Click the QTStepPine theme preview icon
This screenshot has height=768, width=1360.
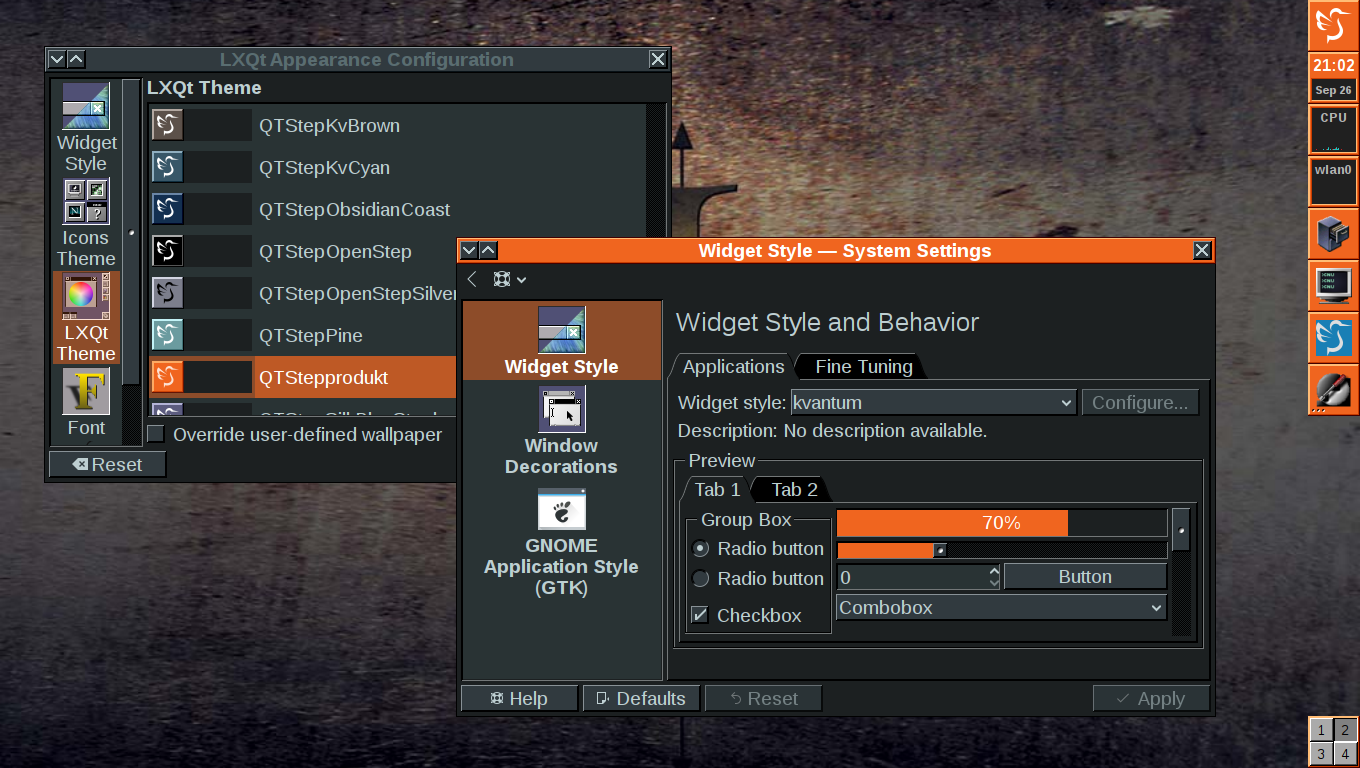click(x=167, y=335)
